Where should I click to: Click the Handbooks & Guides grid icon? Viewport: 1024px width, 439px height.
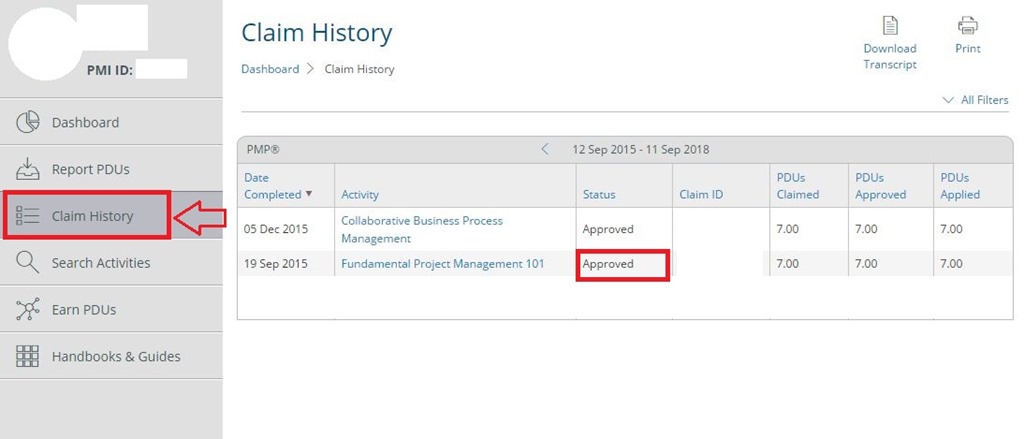(x=27, y=356)
